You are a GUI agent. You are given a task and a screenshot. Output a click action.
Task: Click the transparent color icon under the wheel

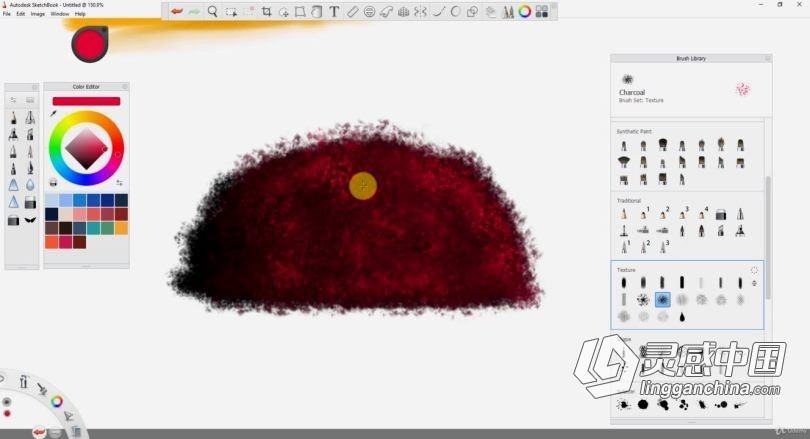coord(53,182)
